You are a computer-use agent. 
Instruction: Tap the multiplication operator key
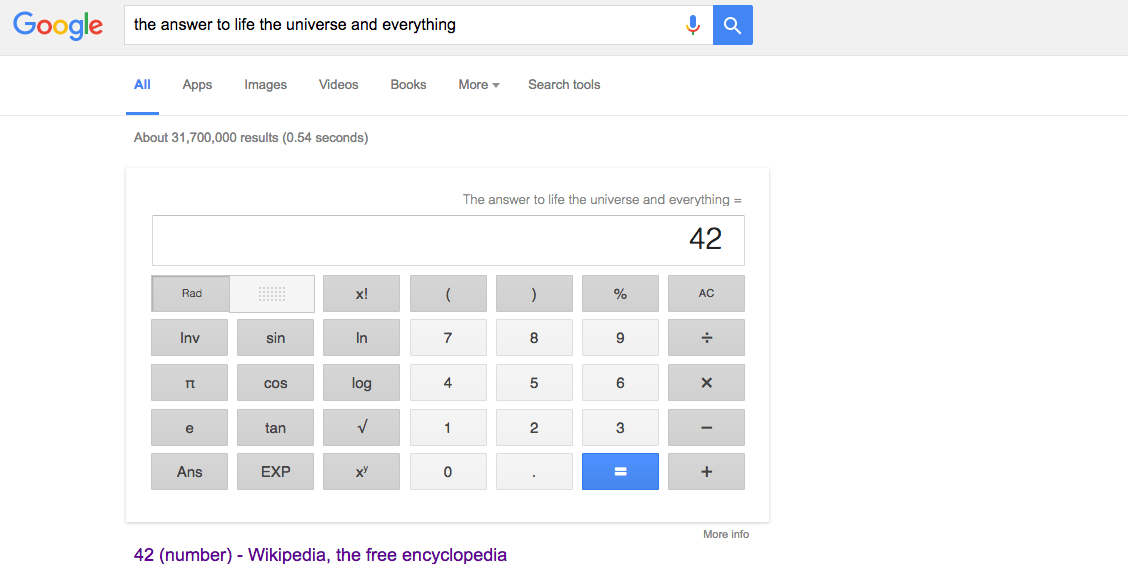coord(706,383)
